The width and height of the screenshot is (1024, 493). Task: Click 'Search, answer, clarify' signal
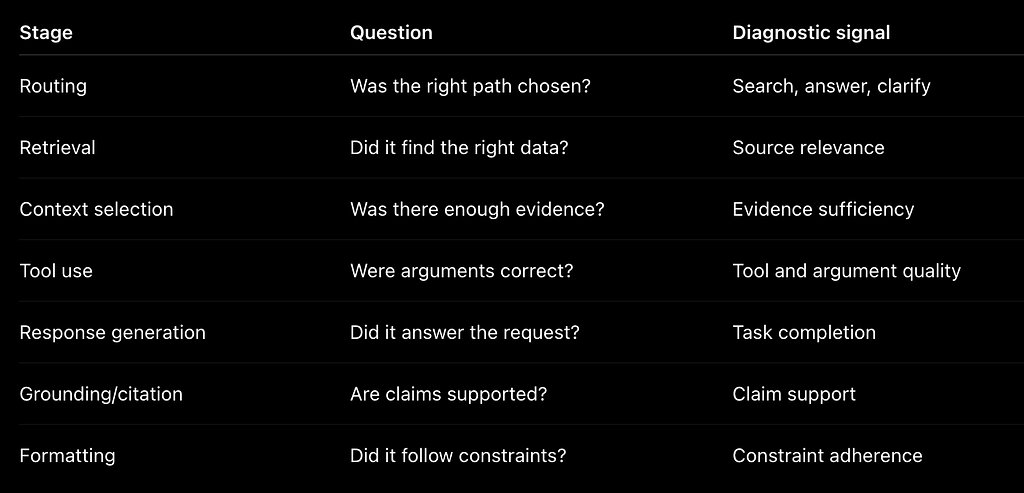[x=831, y=86]
